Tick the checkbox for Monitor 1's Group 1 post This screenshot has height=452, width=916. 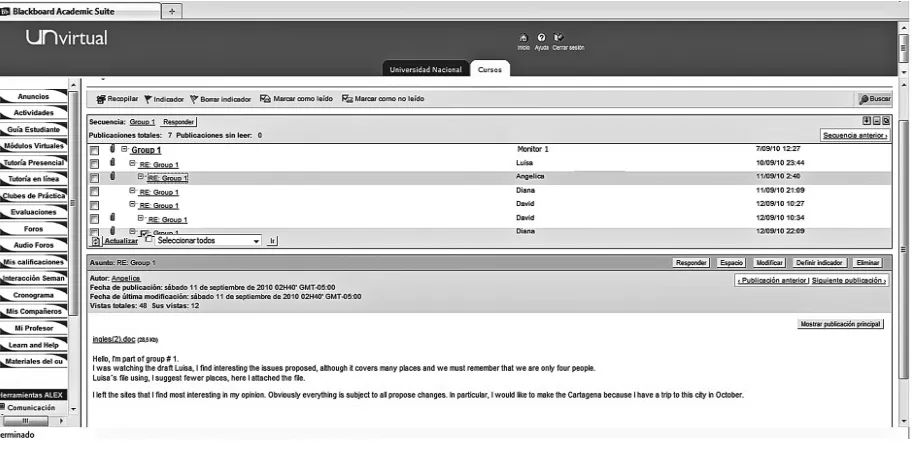click(95, 151)
